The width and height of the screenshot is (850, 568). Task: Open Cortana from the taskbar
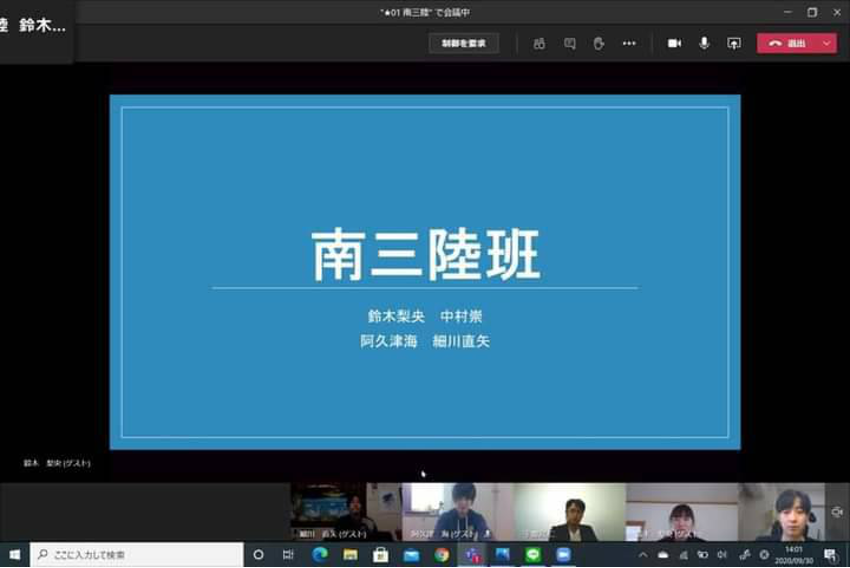coord(259,554)
